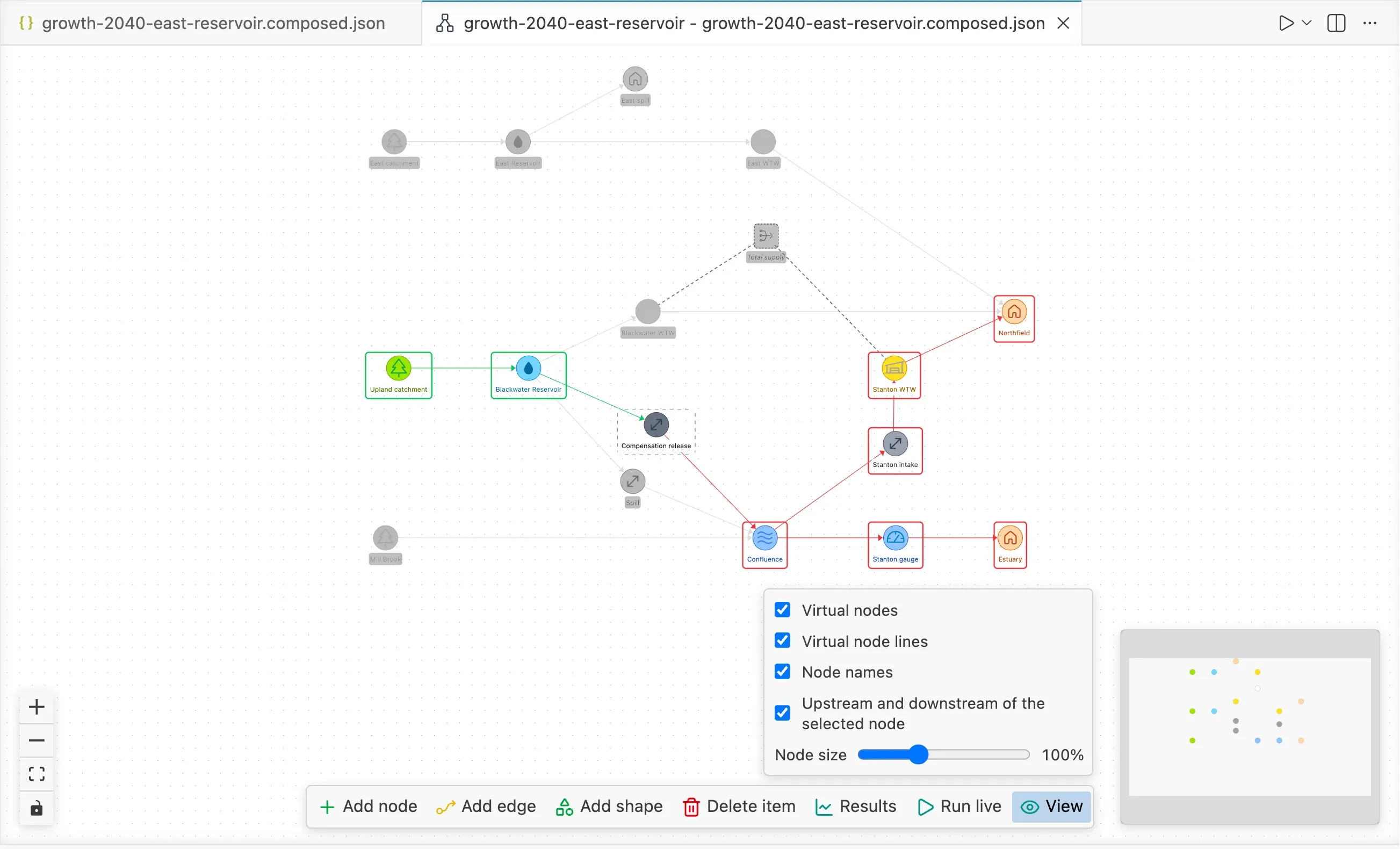The image size is (1400, 849).
Task: Select the Stanton WTW node icon
Action: click(894, 368)
